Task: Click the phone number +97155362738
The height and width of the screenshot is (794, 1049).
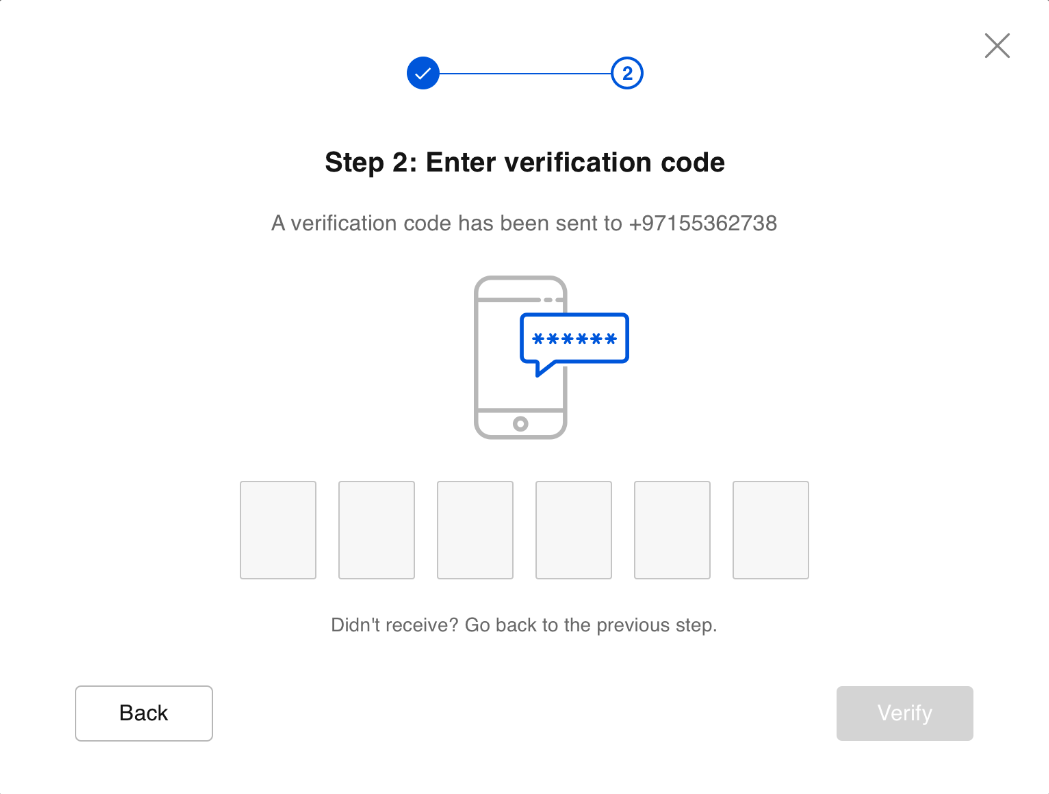Action: click(x=703, y=223)
